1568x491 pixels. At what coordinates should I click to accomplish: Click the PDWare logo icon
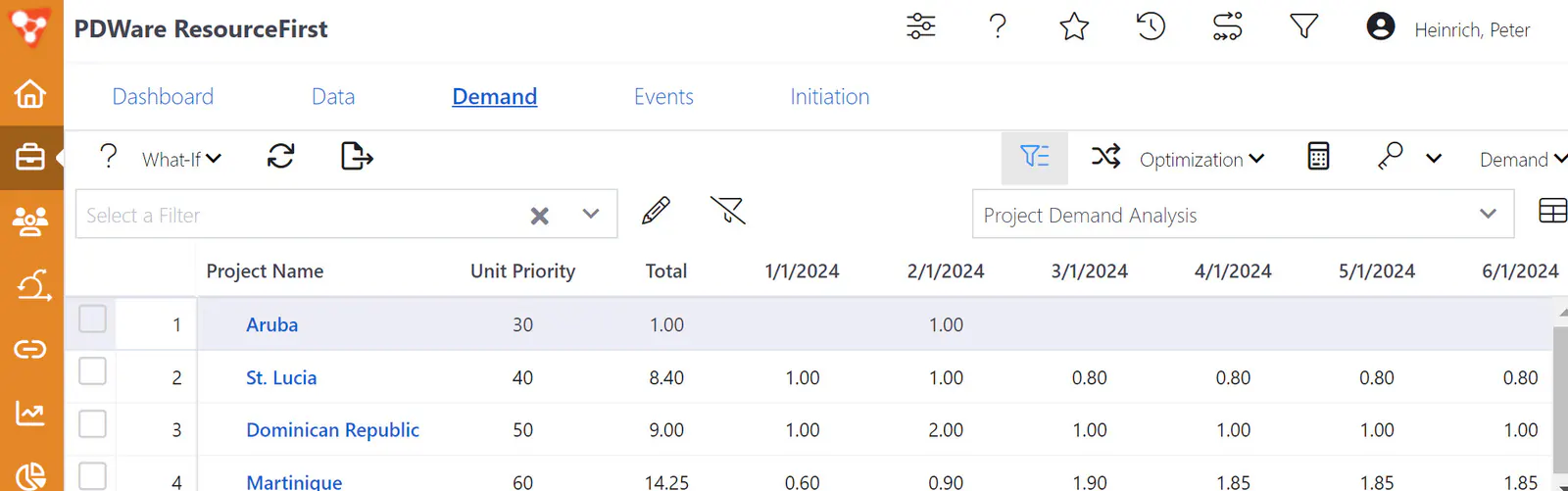[x=29, y=26]
